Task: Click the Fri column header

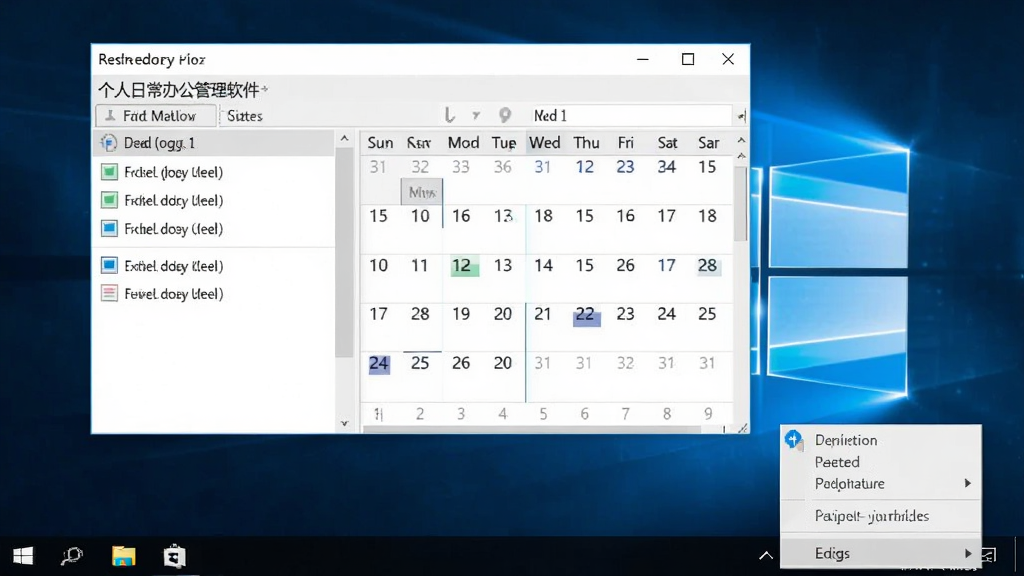Action: pos(626,142)
